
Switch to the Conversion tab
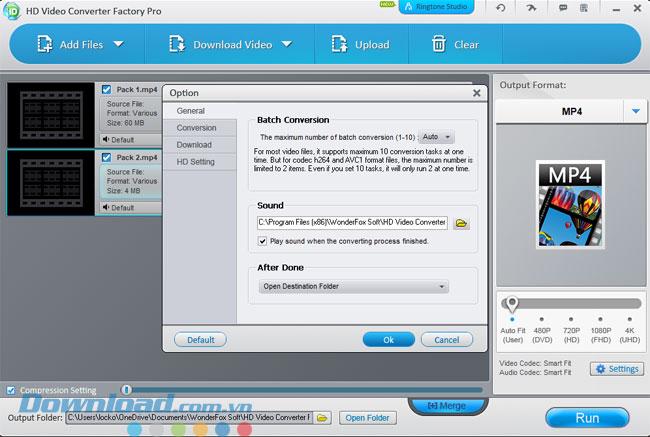(197, 128)
